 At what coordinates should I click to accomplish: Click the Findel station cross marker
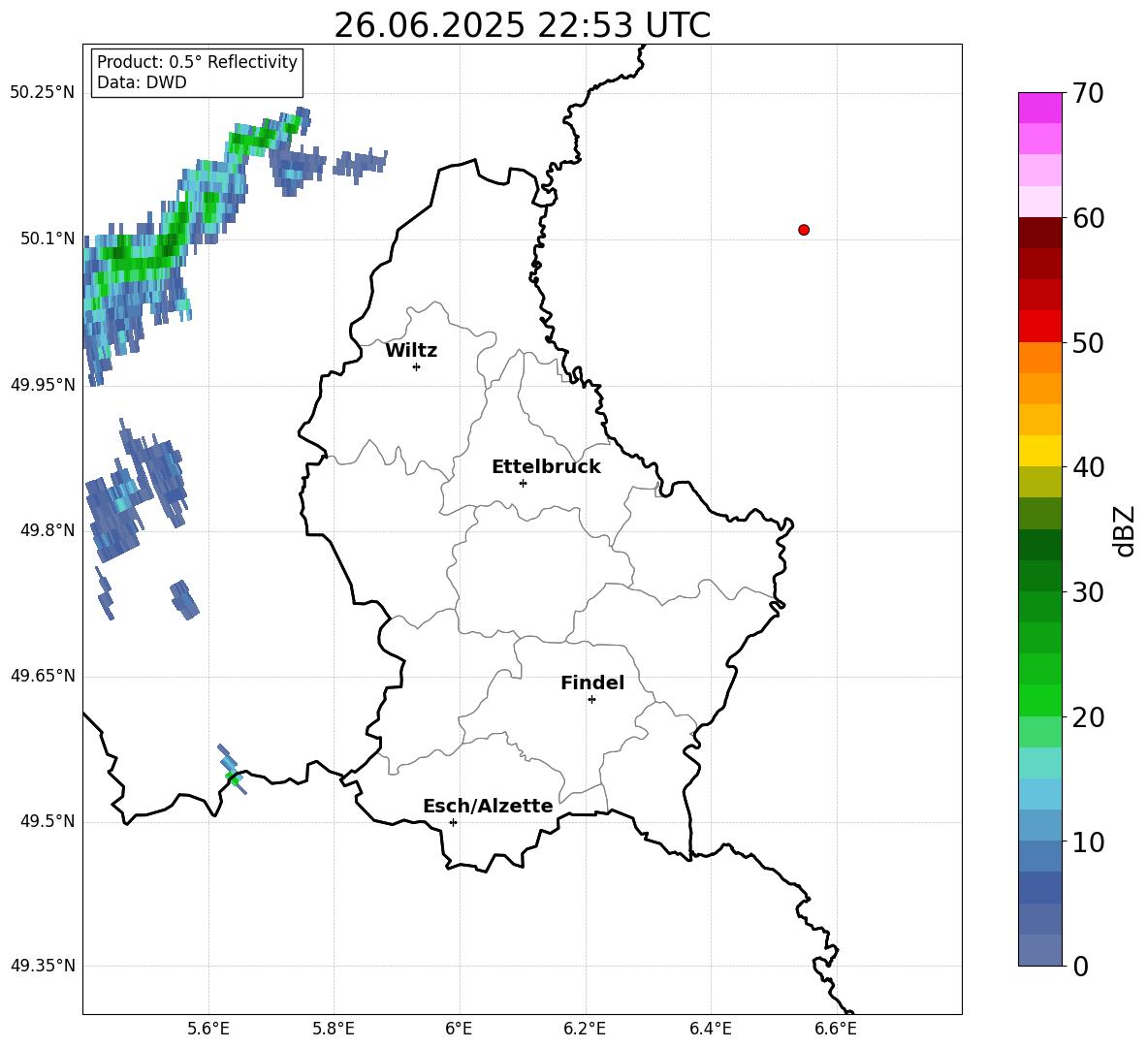pyautogui.click(x=591, y=700)
